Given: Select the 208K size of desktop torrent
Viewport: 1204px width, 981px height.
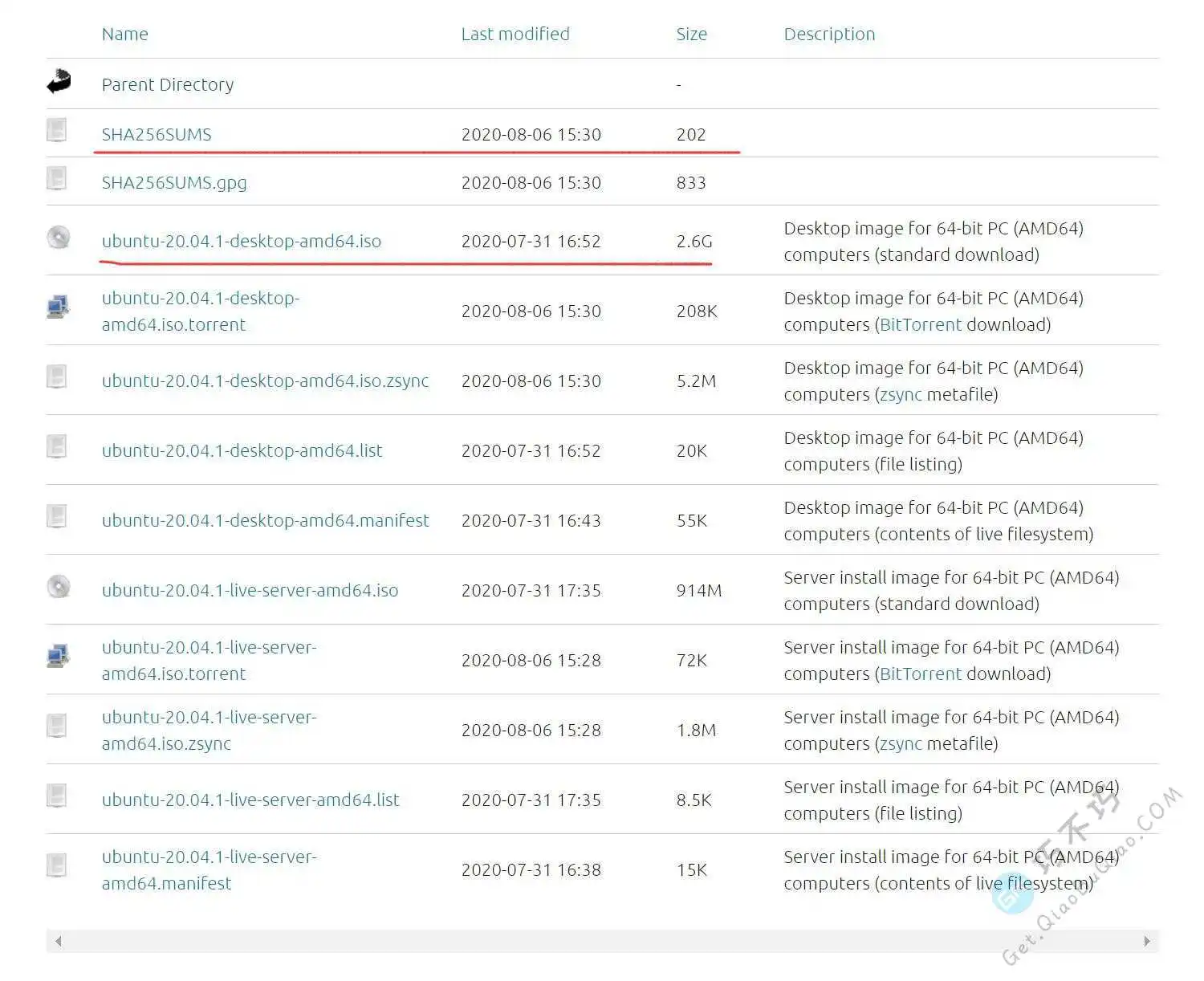Looking at the screenshot, I should 697,311.
